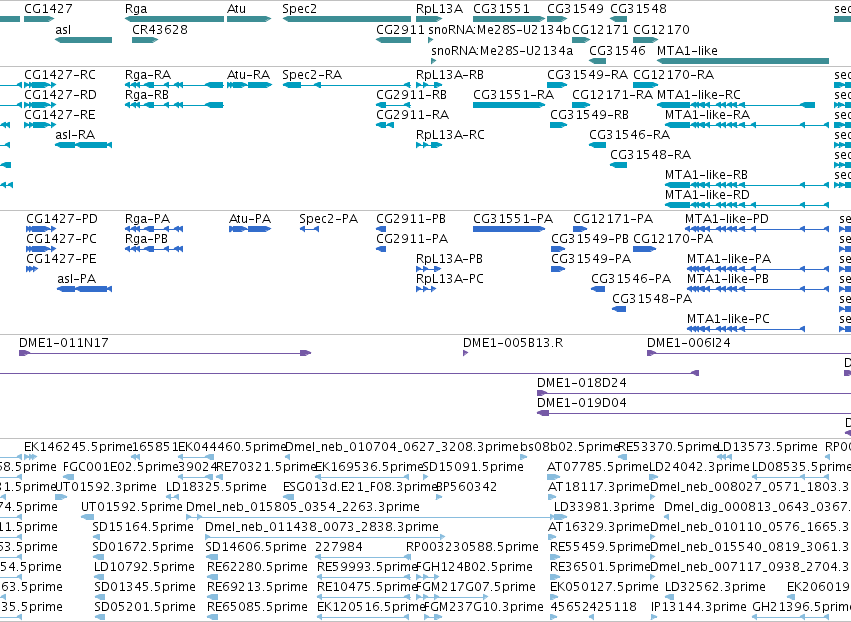Select the RpL13A-RB transcript label

[450, 75]
